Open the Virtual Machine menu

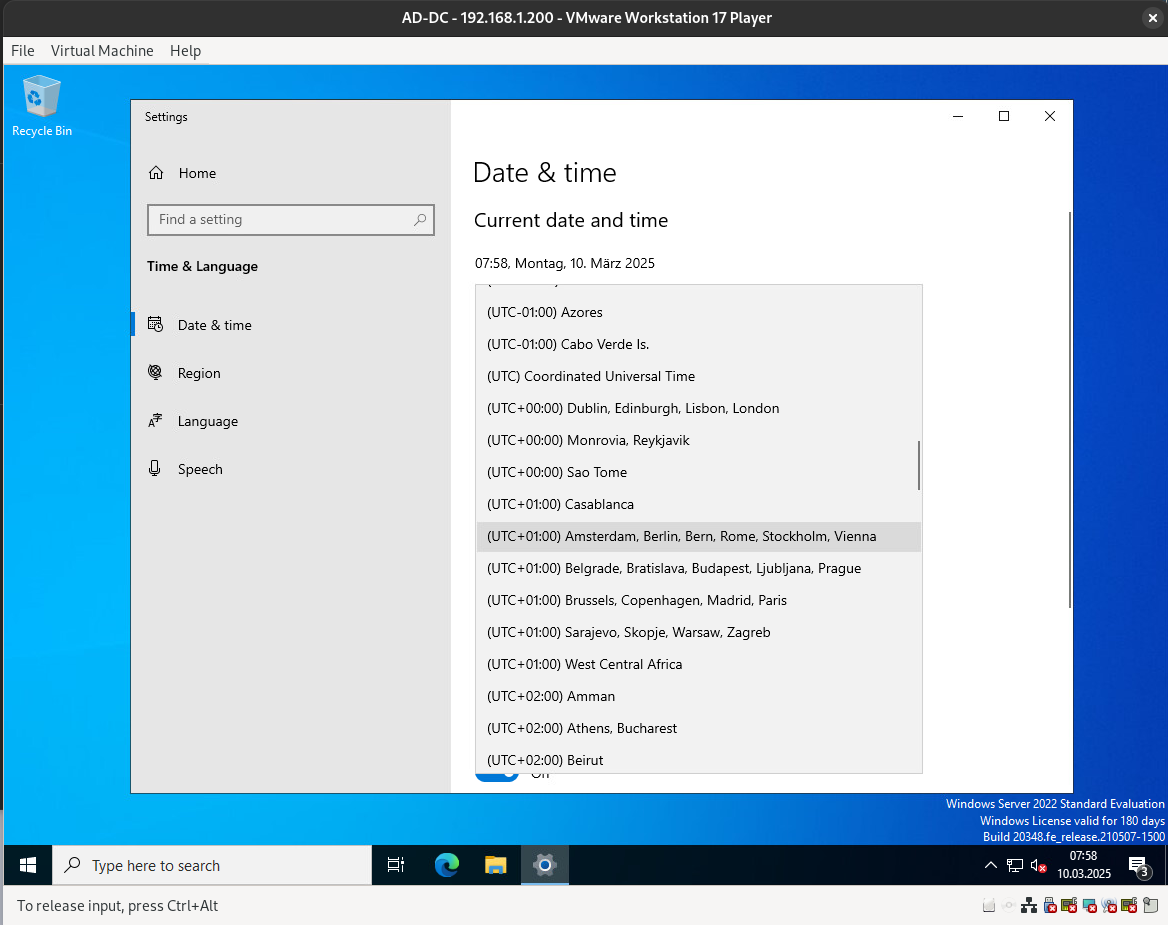pos(102,50)
